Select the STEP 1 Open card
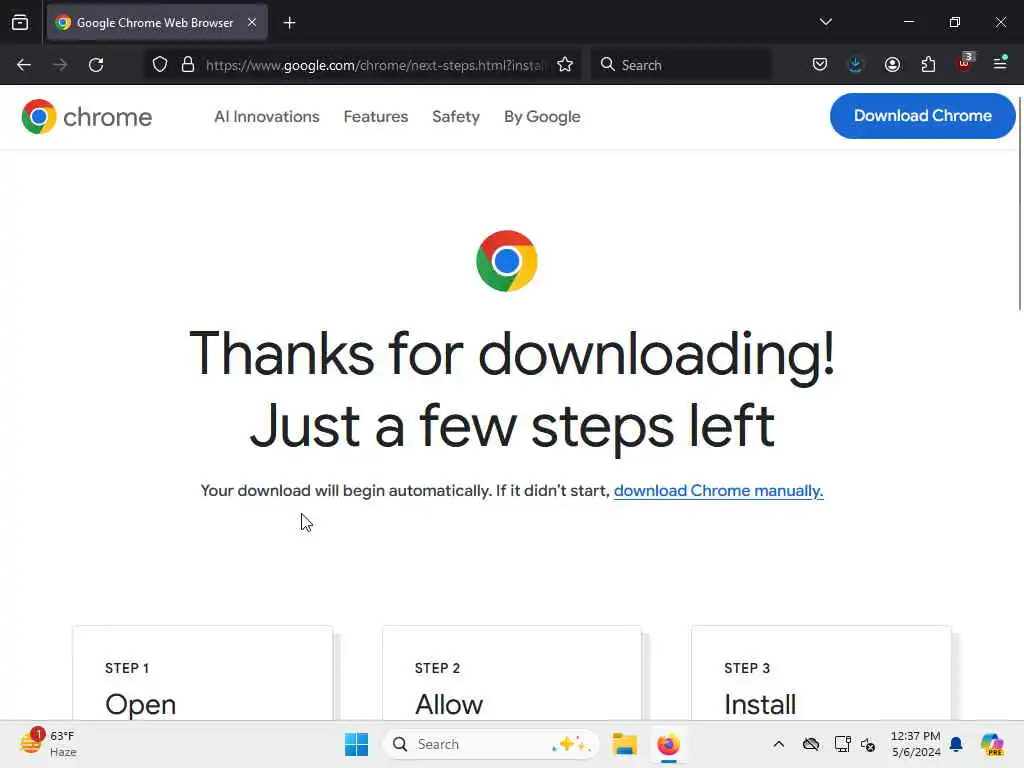The image size is (1024, 768). [202, 674]
